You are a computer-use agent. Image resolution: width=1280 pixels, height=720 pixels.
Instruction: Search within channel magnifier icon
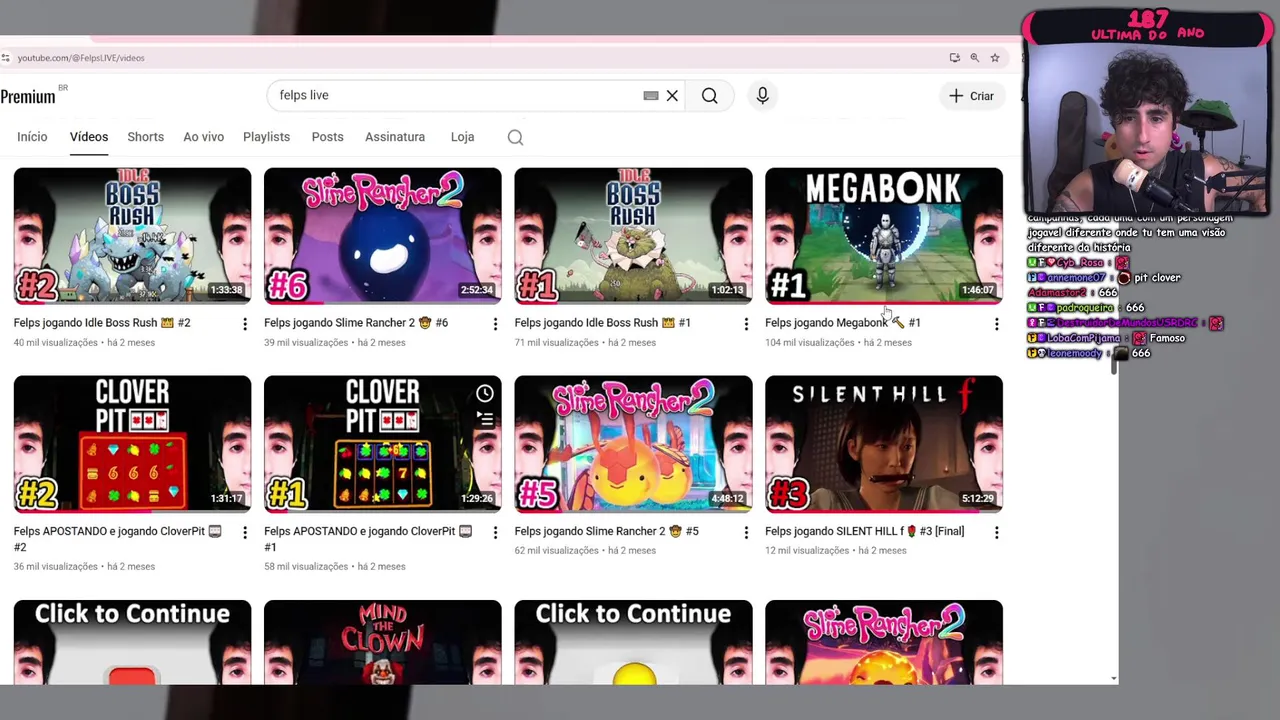click(x=515, y=138)
